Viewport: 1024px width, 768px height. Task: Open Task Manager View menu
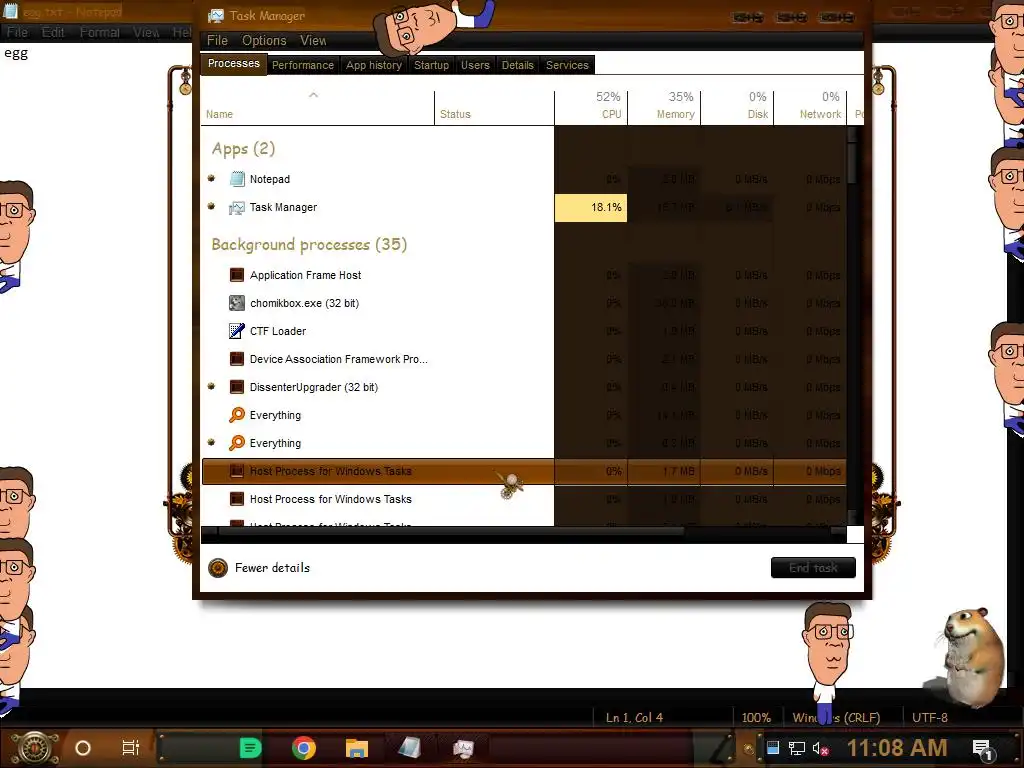(x=313, y=40)
